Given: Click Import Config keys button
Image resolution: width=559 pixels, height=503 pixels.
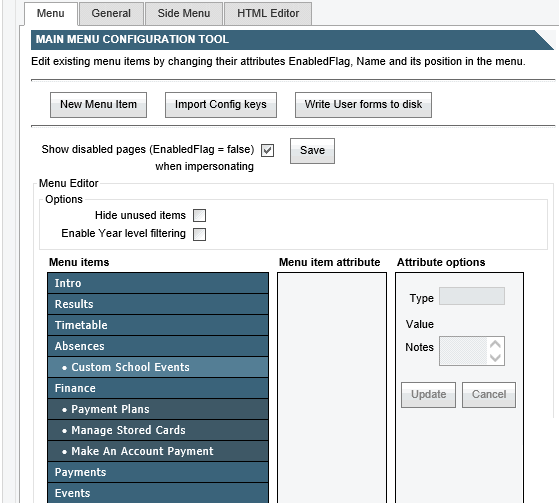Looking at the screenshot, I should point(221,105).
